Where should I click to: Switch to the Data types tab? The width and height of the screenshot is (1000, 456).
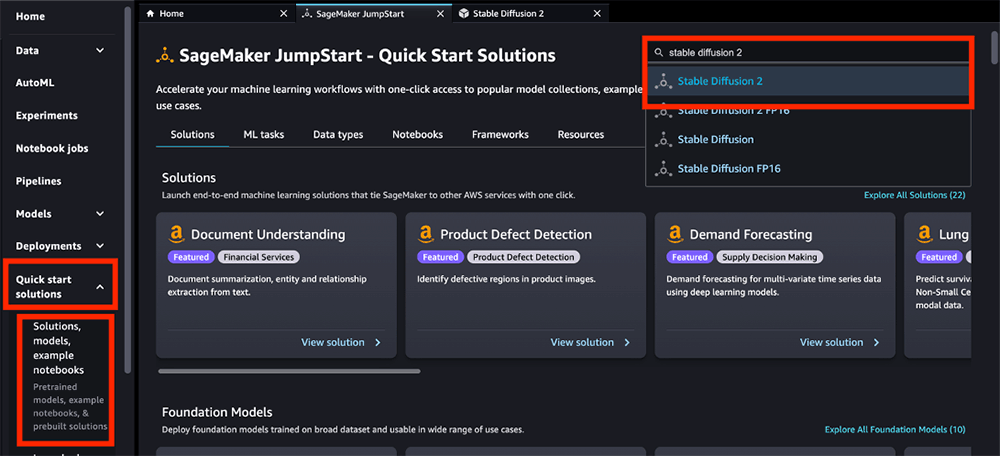[338, 135]
